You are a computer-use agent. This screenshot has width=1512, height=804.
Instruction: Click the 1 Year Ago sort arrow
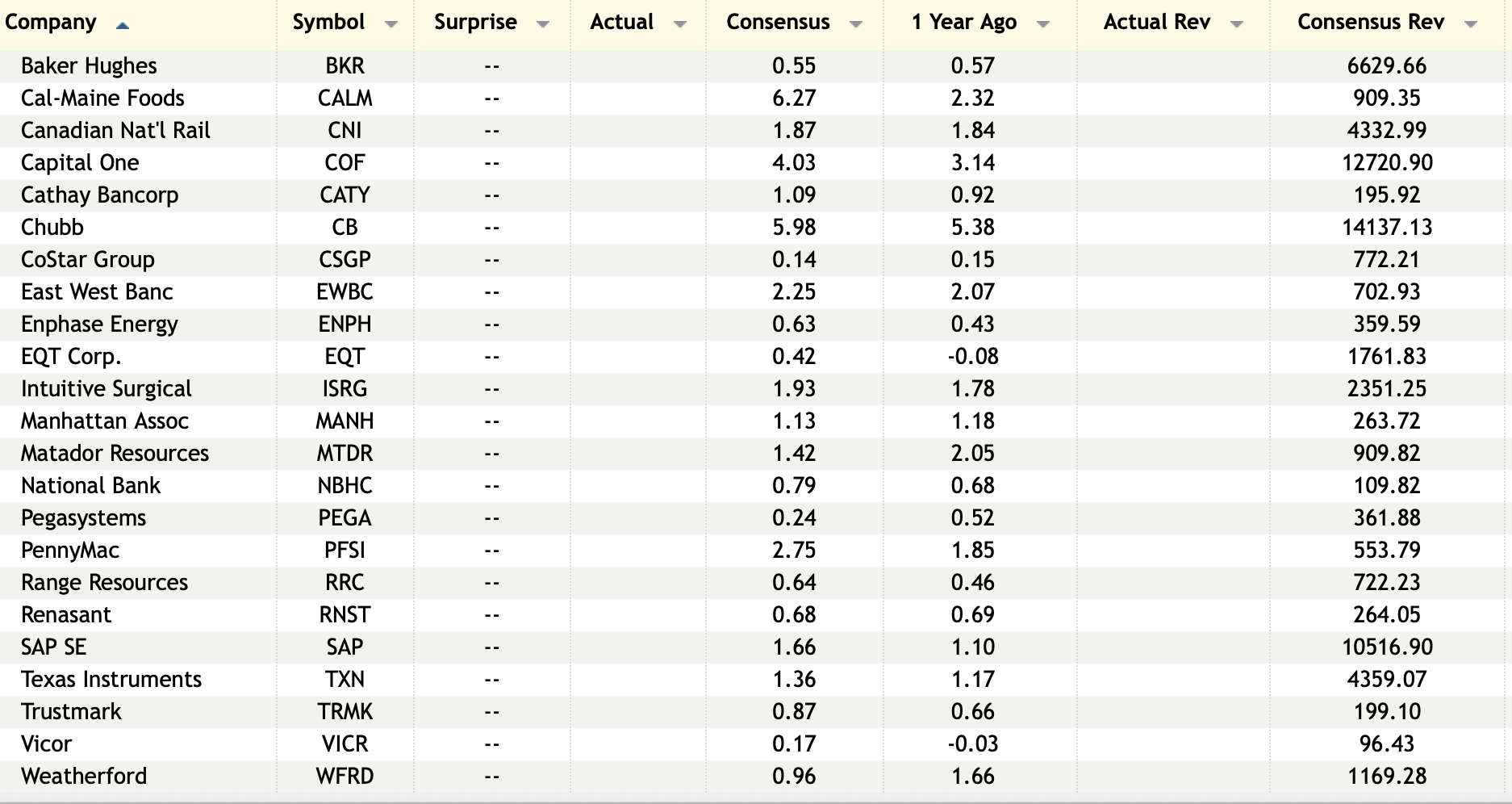pyautogui.click(x=1042, y=25)
